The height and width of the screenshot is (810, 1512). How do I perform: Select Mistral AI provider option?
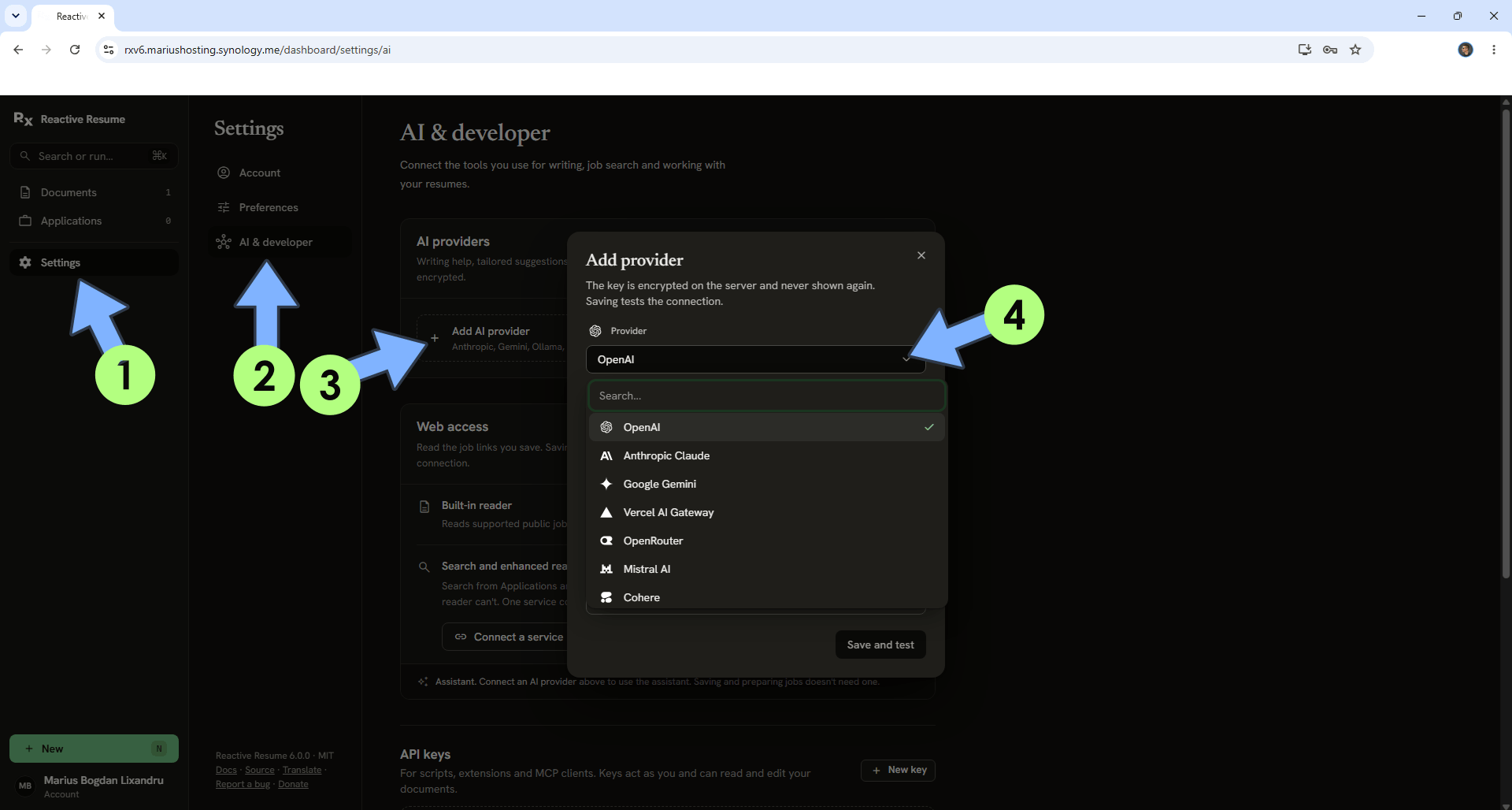[x=767, y=569]
